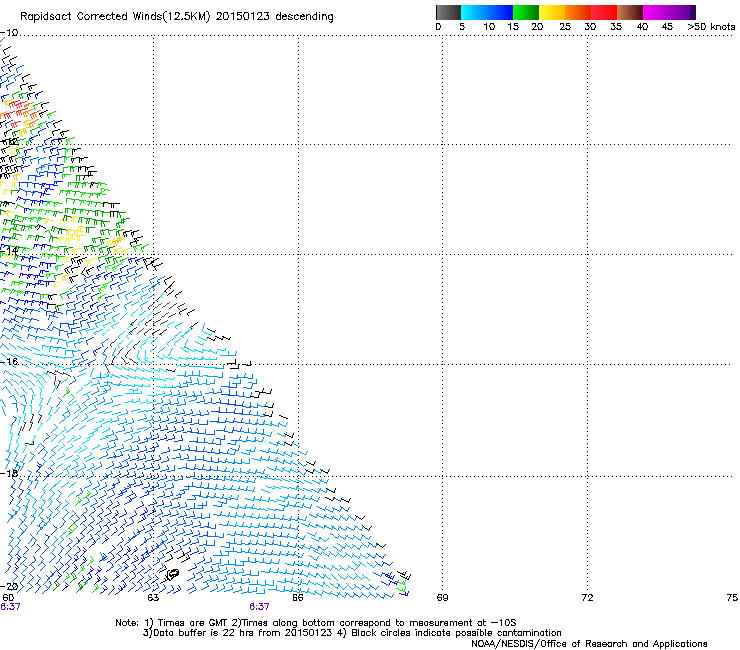Image resolution: width=740 pixels, height=650 pixels.
Task: Click the gray 0–5 knots legend segment
Action: (448, 12)
